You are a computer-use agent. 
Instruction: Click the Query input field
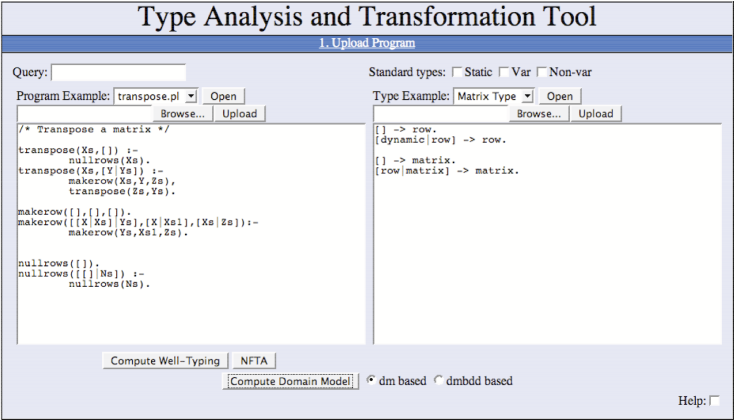click(x=118, y=73)
